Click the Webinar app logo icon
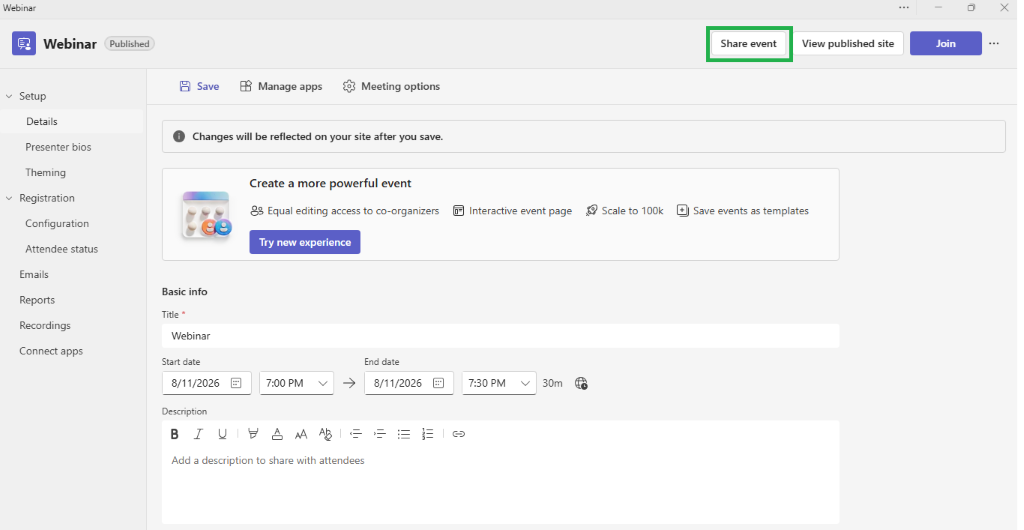1024x530 pixels. coord(24,44)
